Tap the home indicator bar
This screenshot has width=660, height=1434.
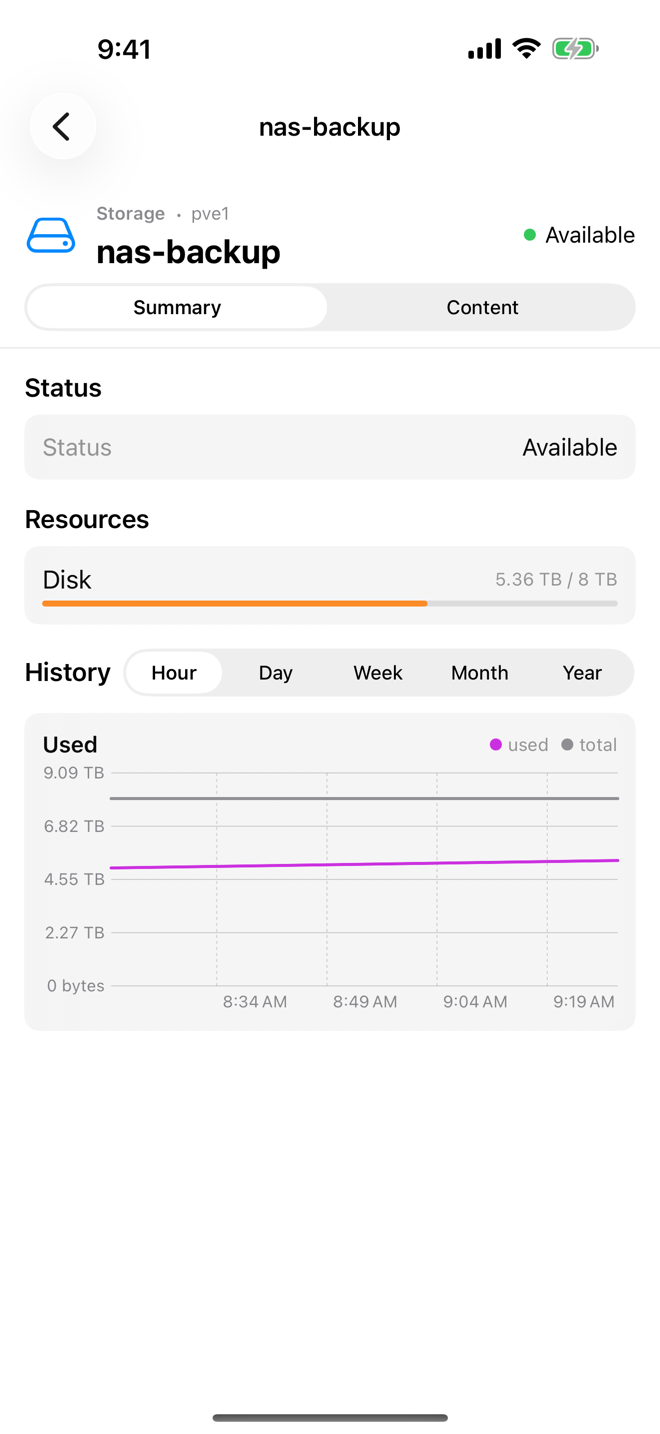click(330, 1417)
